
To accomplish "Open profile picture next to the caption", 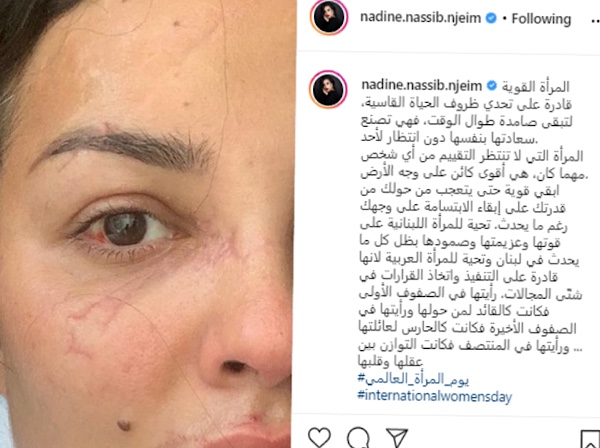I will 328,90.
